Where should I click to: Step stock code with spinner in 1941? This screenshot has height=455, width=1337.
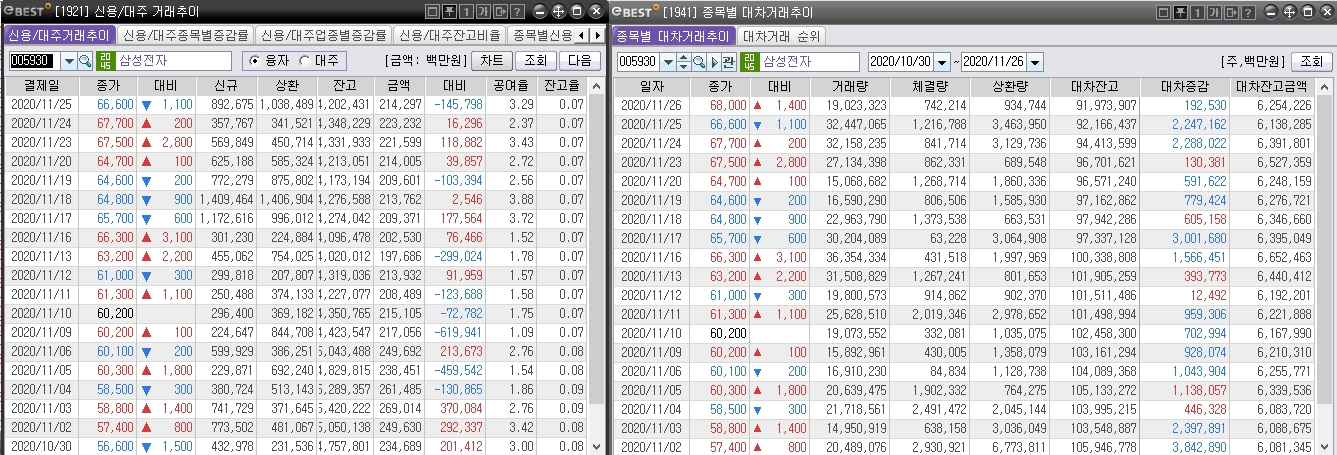pyautogui.click(x=683, y=62)
